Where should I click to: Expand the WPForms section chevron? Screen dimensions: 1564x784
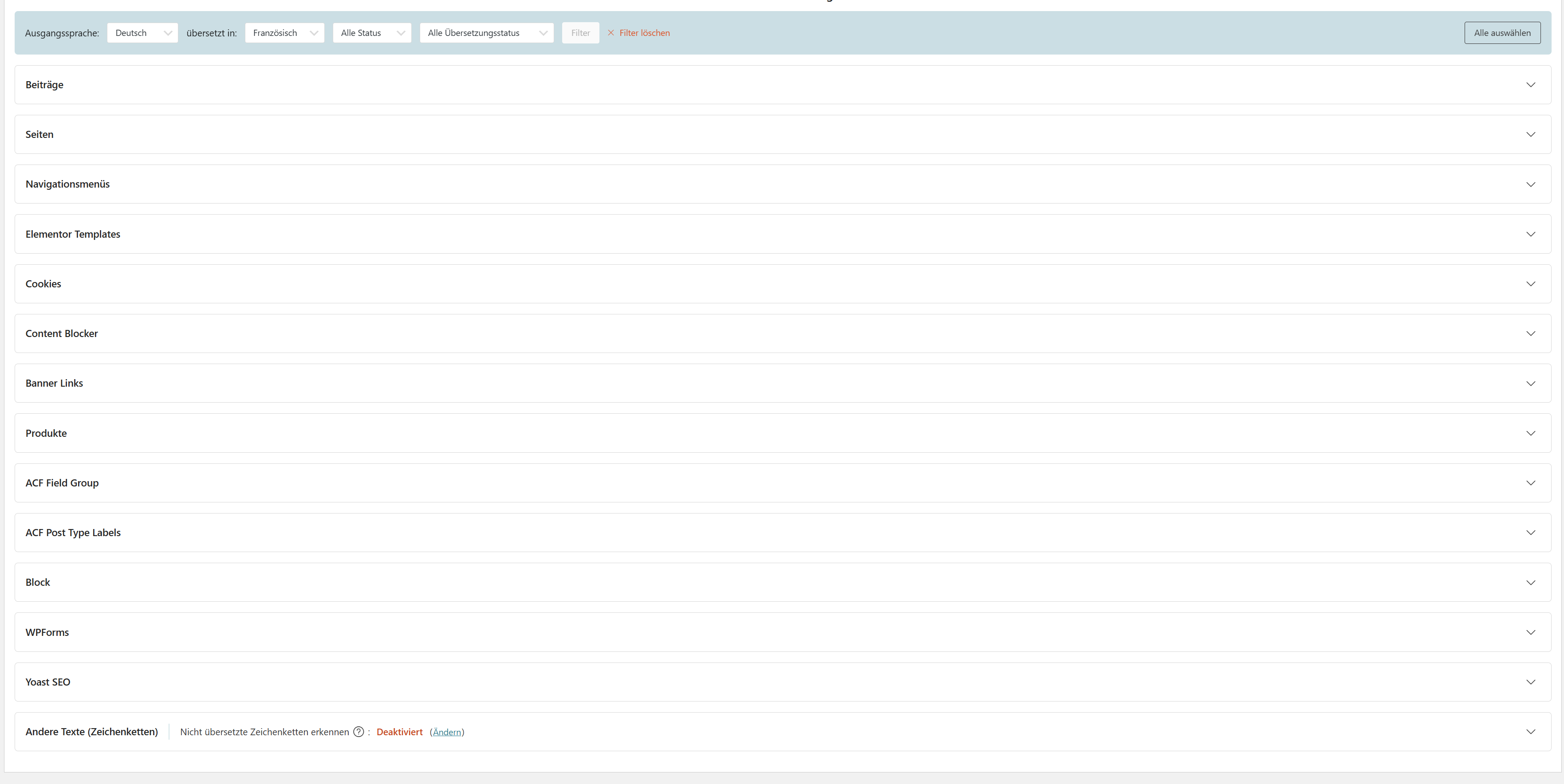[1531, 632]
